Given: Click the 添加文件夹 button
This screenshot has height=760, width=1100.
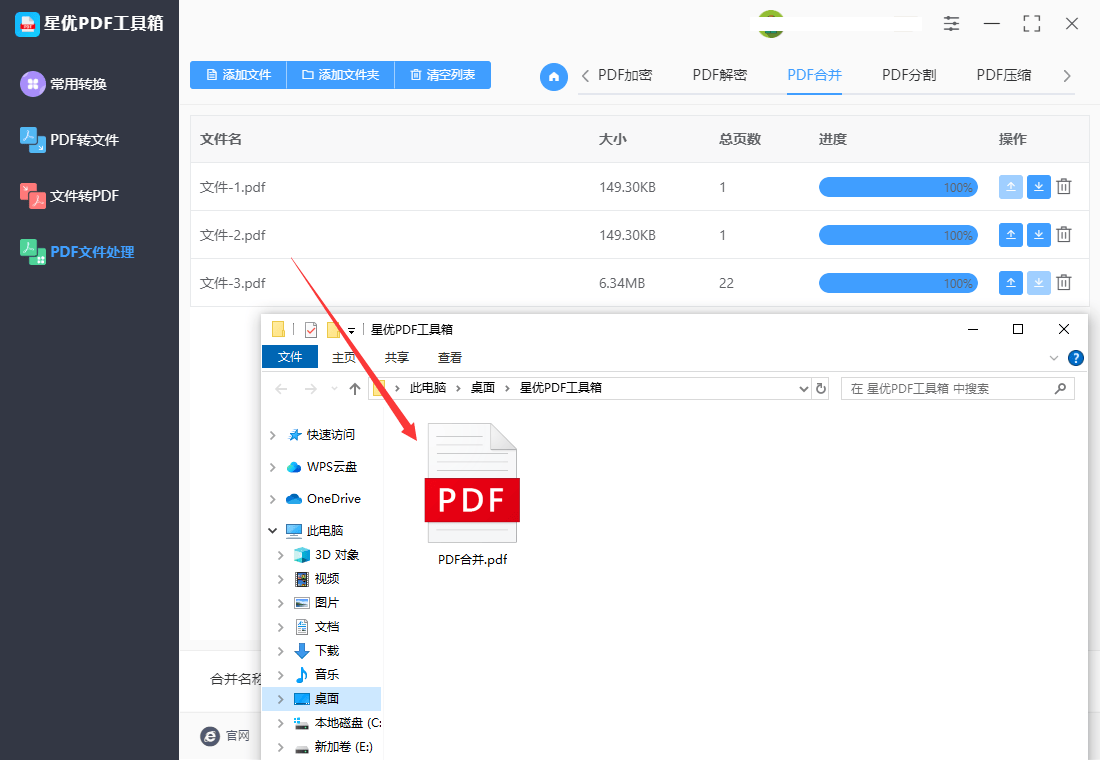Looking at the screenshot, I should pyautogui.click(x=341, y=75).
